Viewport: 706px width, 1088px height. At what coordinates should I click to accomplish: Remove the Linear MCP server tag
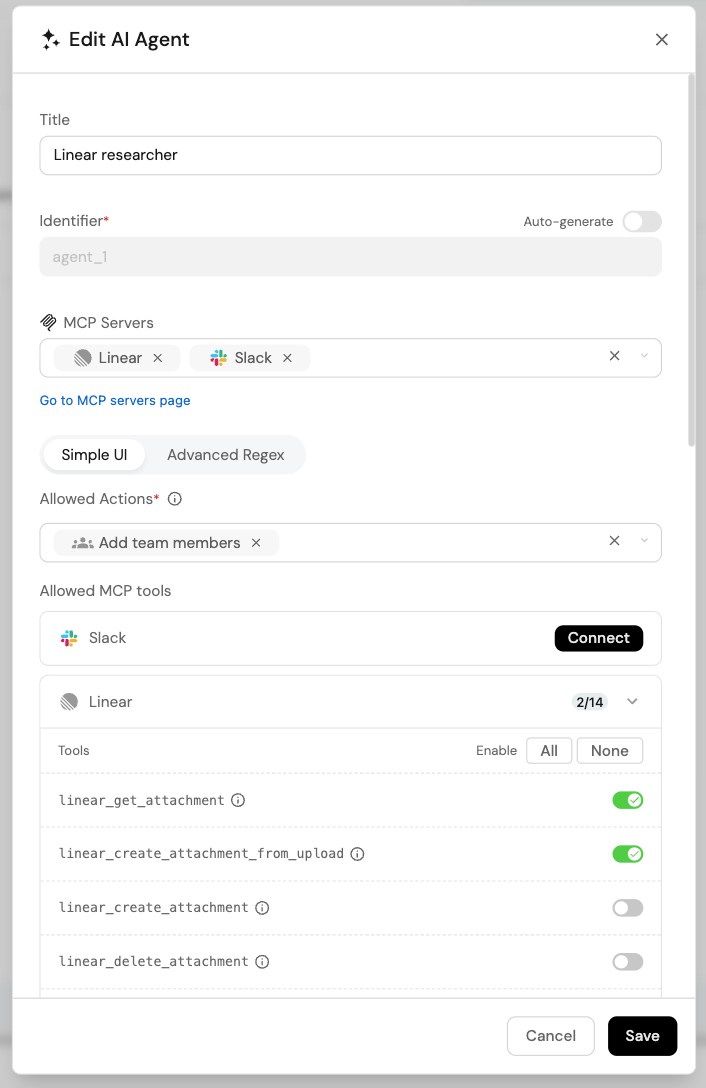(x=158, y=358)
